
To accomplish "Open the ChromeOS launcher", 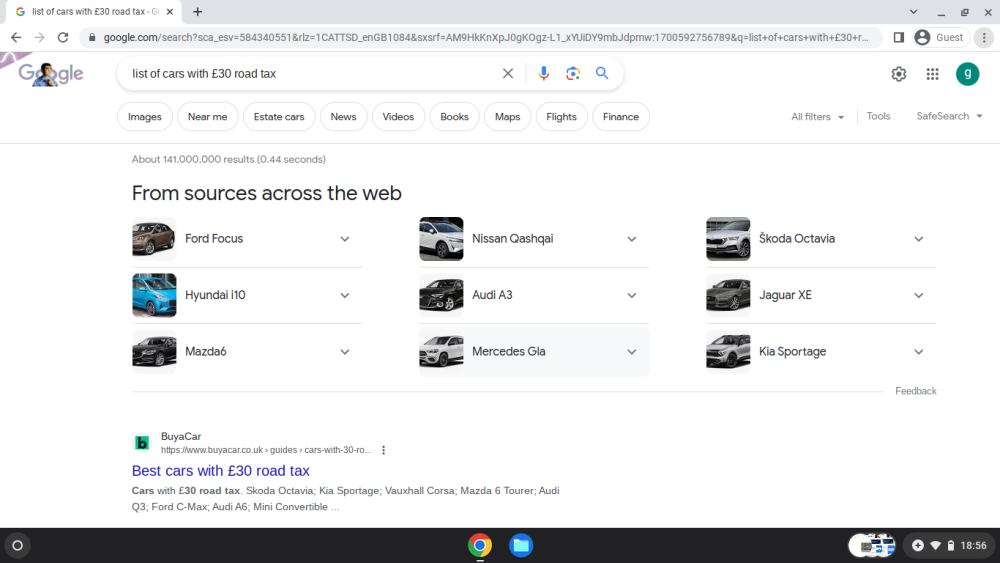I will [17, 545].
